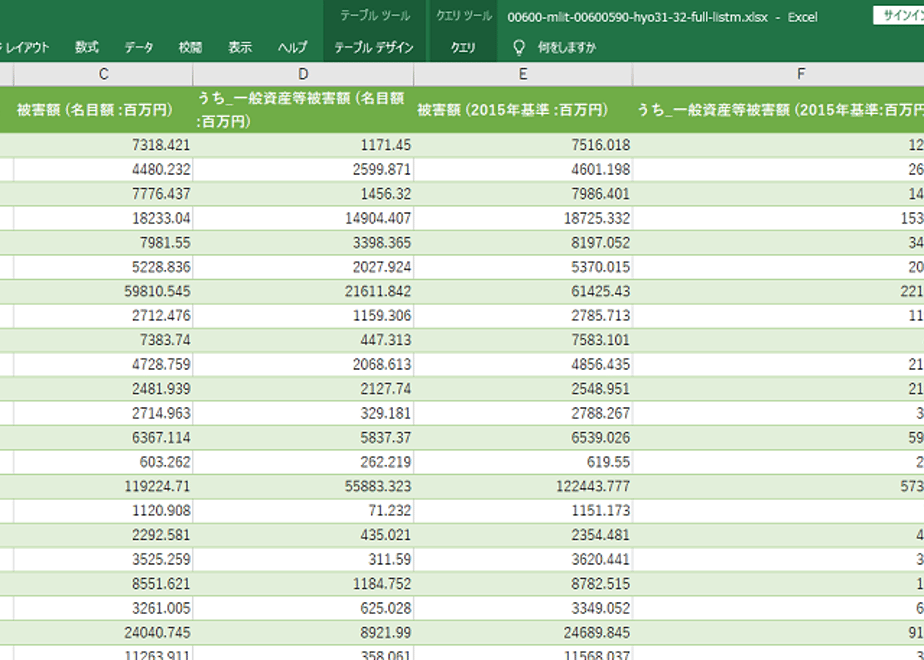This screenshot has width=924, height=660.
Task: Select cell with value 7776.437
Action: (103, 194)
